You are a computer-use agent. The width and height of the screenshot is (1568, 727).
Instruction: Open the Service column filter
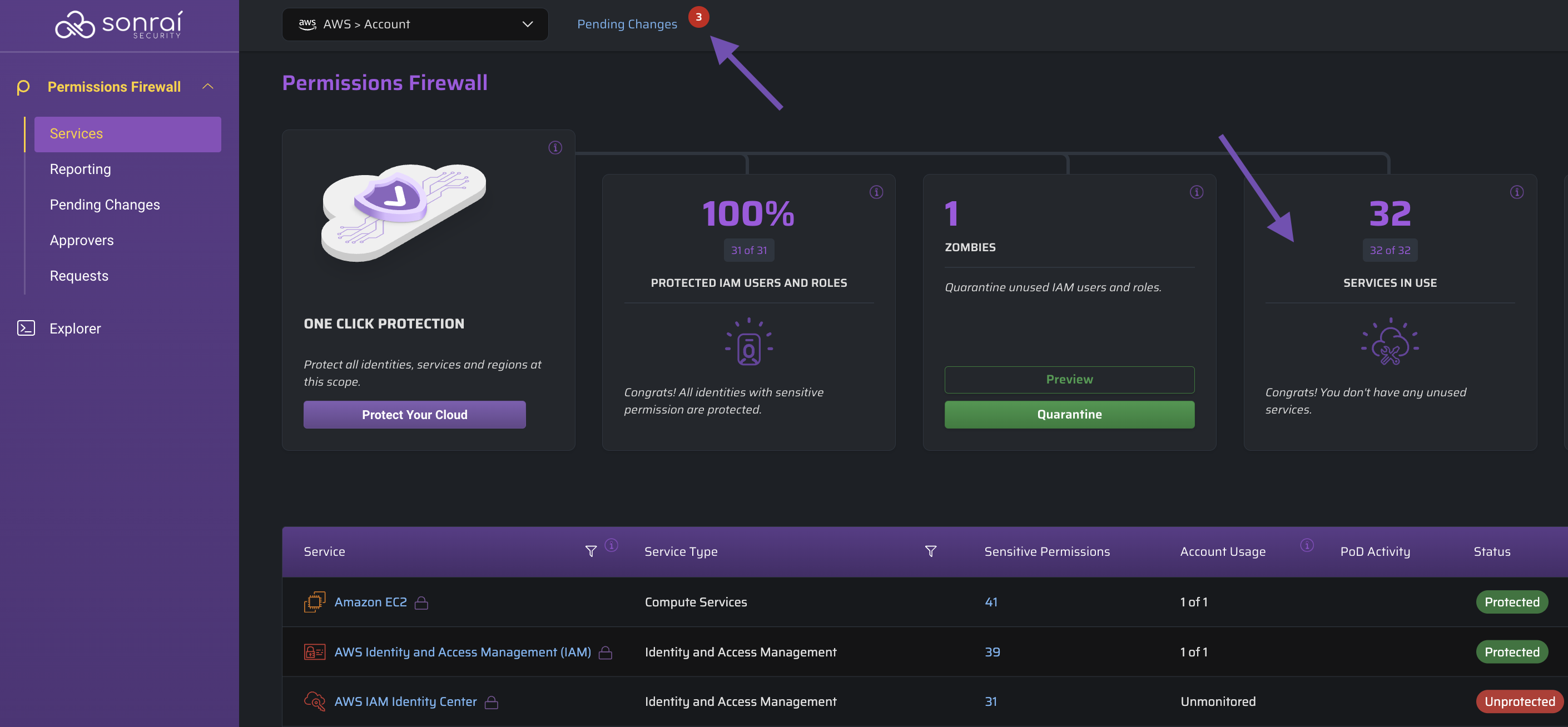coord(591,551)
